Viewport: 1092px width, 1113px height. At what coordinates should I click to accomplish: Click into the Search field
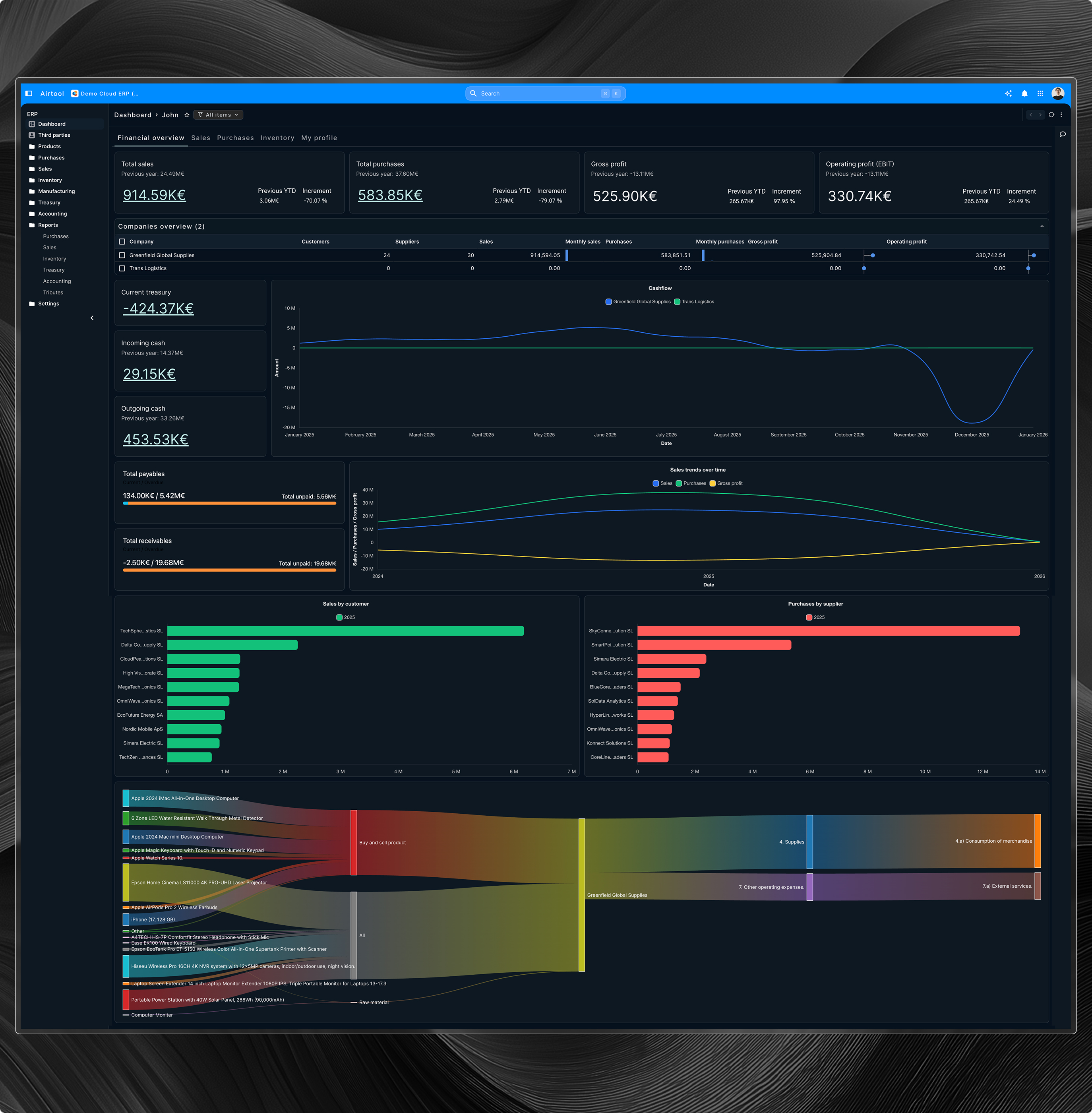539,93
